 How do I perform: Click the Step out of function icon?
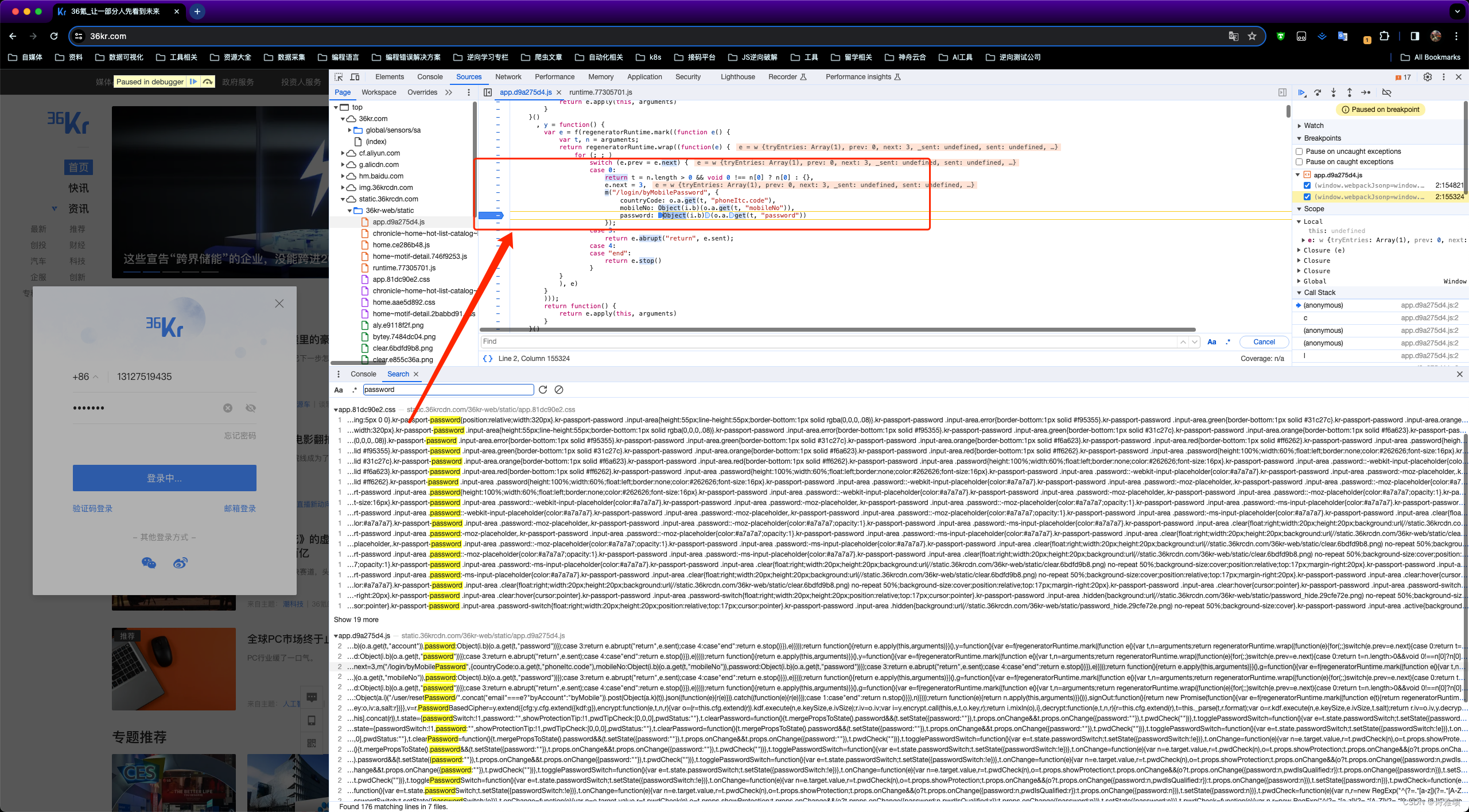pyautogui.click(x=1350, y=92)
